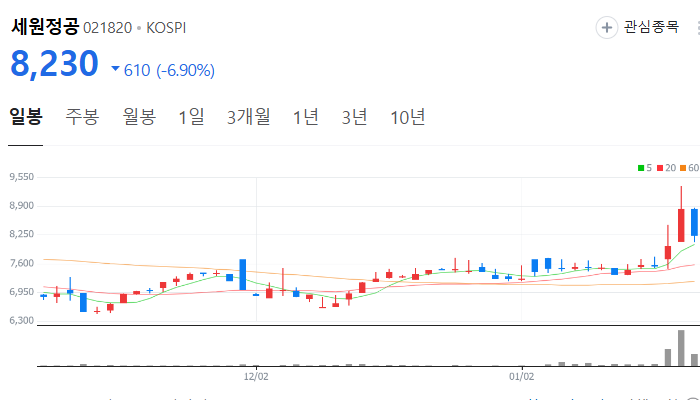Click the 9,550 y-axis label
Viewport: 700px width, 400px height.
click(21, 177)
